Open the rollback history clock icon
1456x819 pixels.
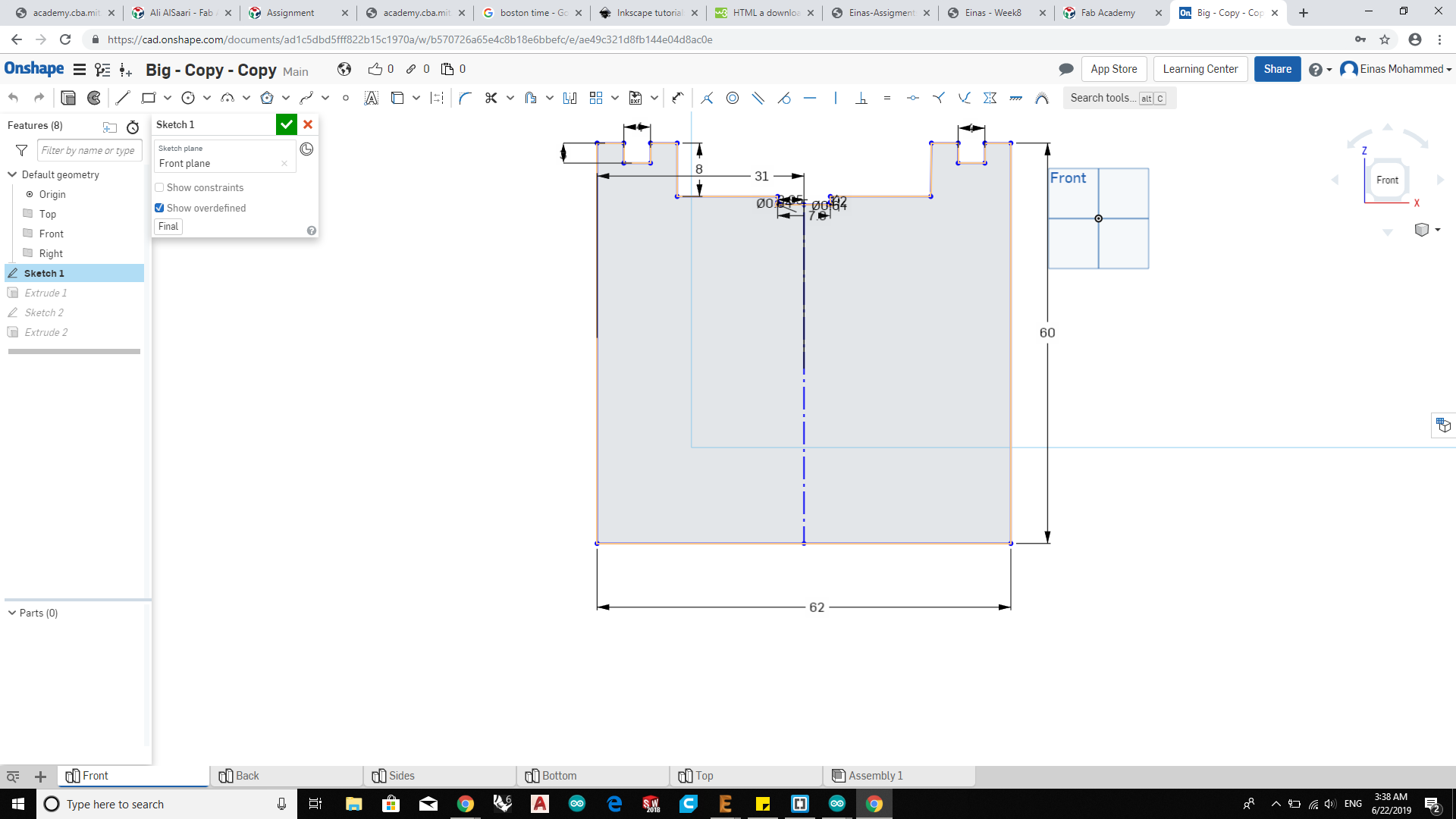click(x=306, y=149)
